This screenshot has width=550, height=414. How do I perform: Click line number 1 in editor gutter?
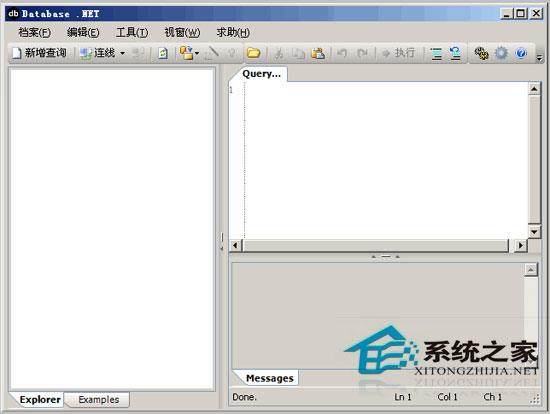231,90
